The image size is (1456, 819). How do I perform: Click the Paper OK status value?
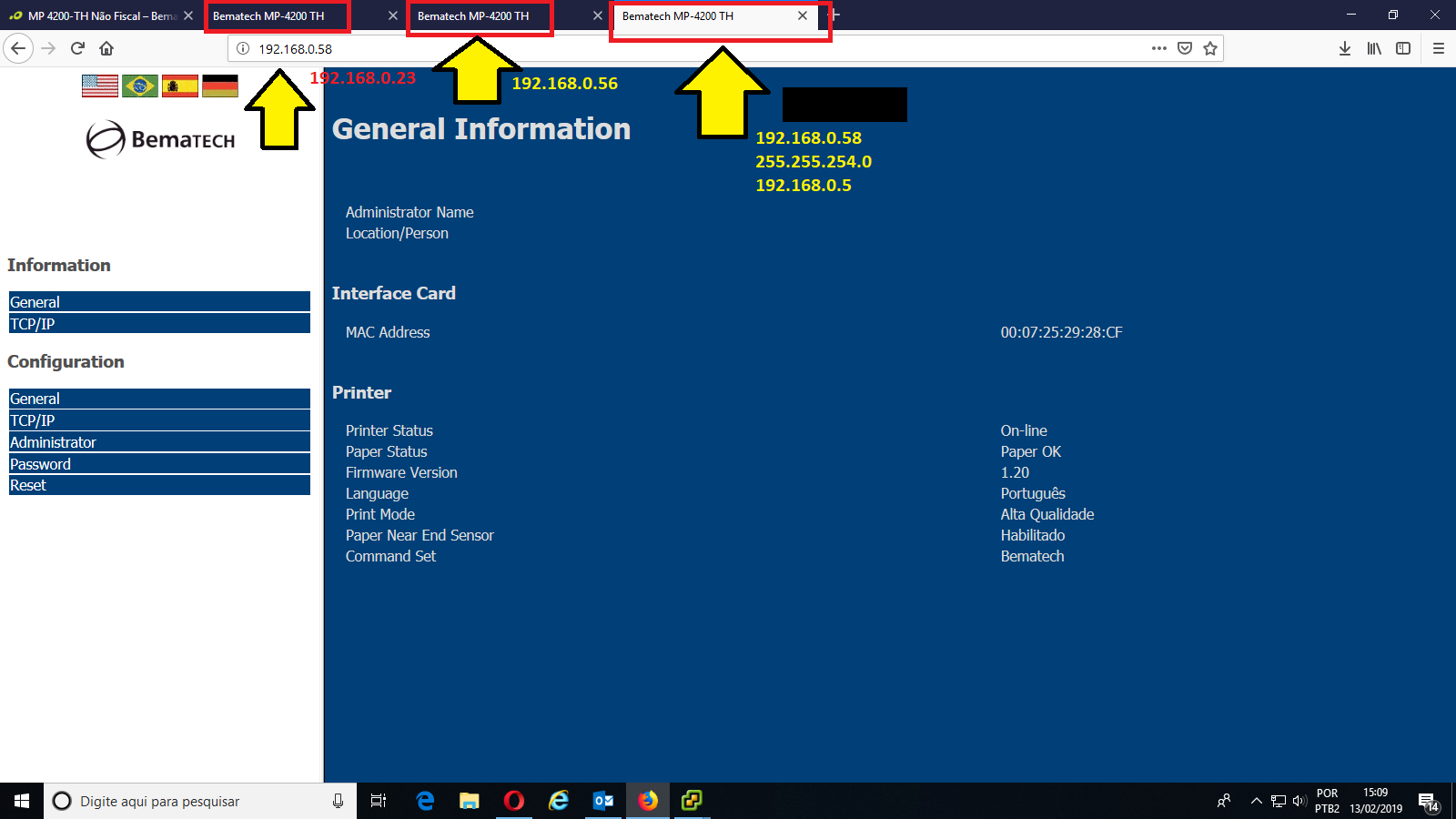click(1031, 451)
